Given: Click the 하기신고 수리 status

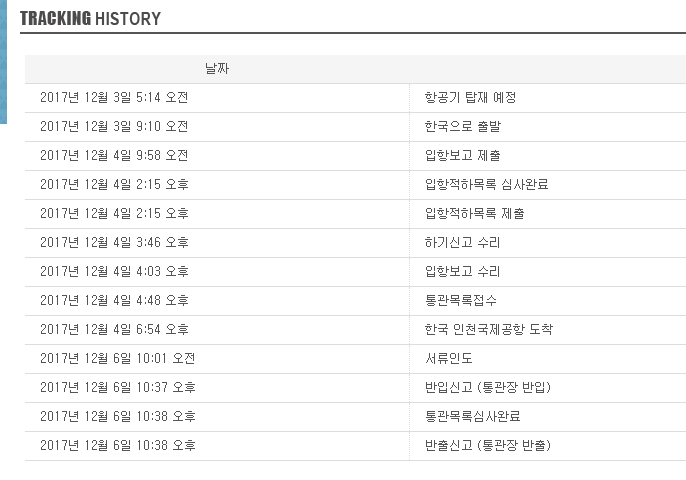Looking at the screenshot, I should (463, 243).
